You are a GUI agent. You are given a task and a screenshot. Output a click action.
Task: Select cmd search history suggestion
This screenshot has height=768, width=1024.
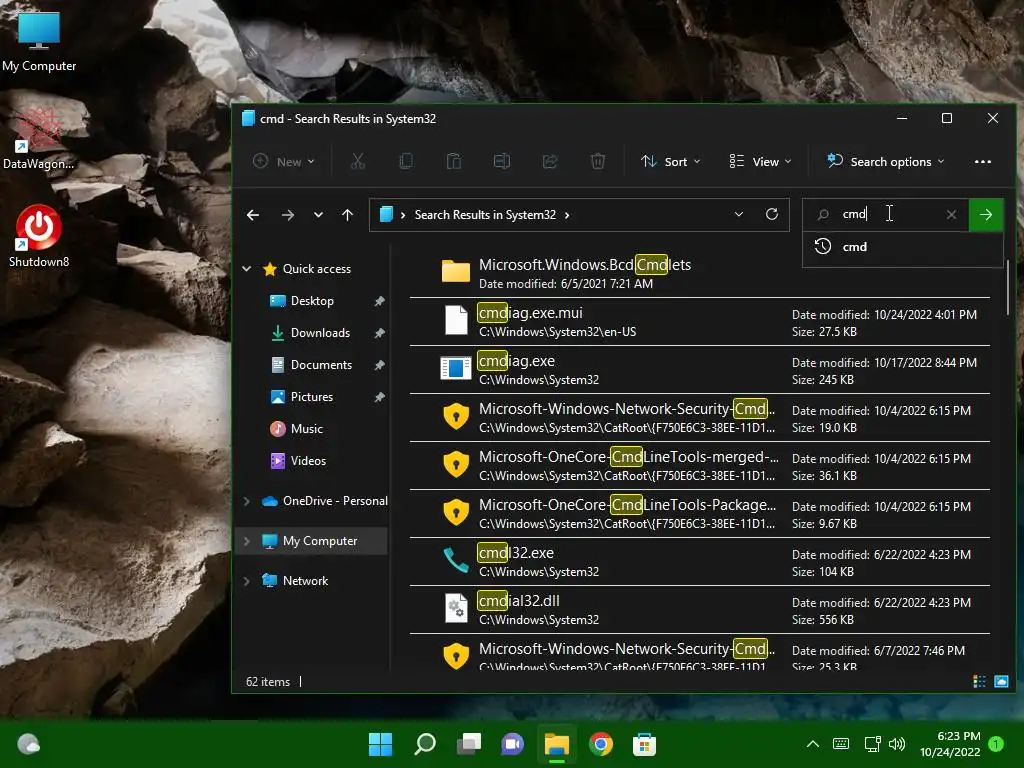(x=903, y=247)
